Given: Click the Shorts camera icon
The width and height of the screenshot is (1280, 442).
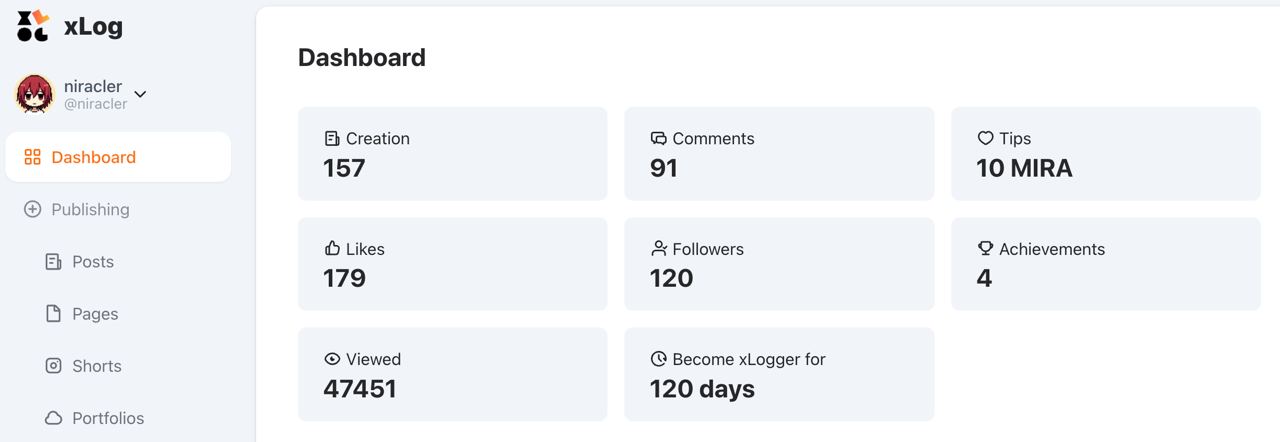Looking at the screenshot, I should [54, 366].
